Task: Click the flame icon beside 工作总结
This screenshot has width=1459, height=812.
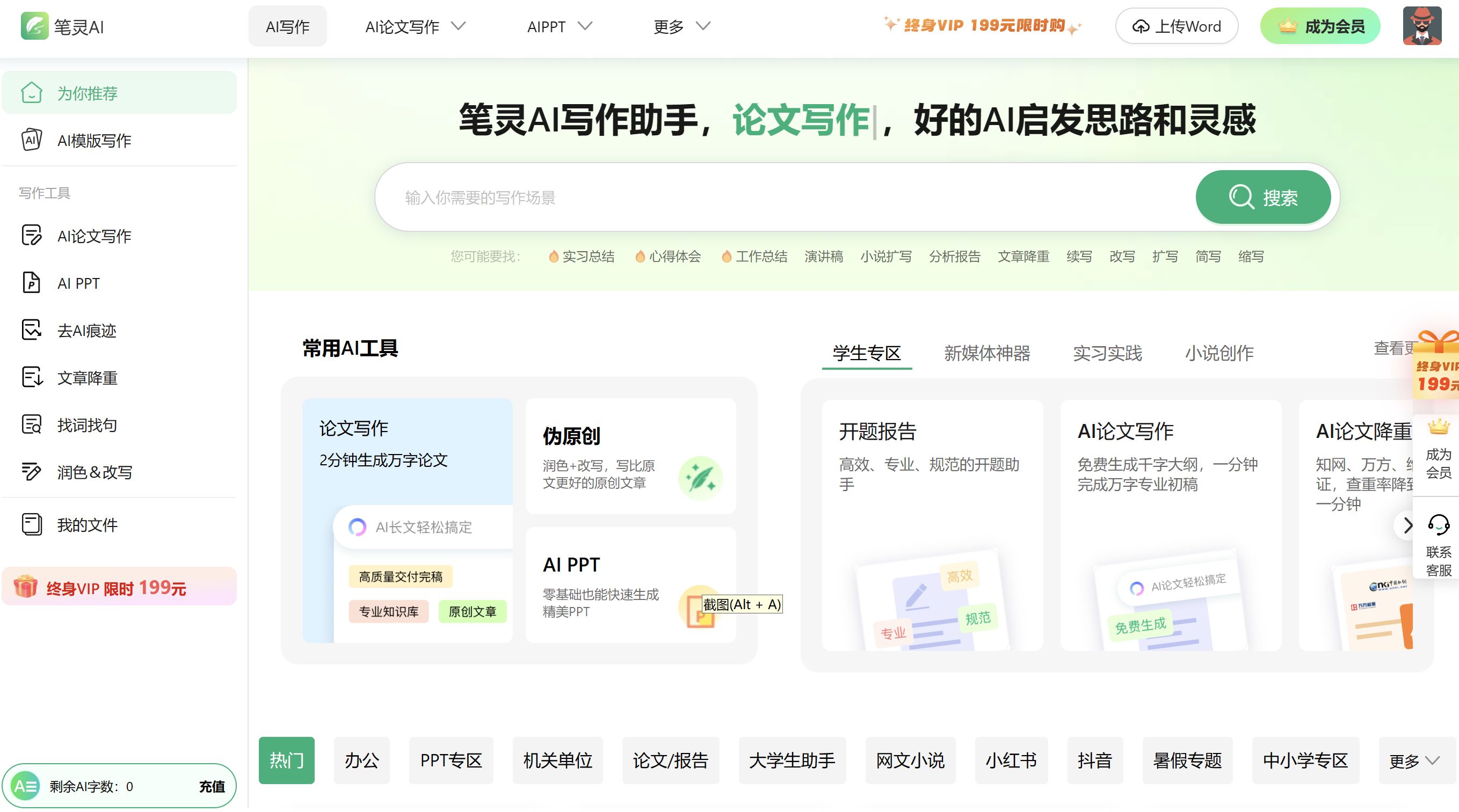Action: coord(727,257)
